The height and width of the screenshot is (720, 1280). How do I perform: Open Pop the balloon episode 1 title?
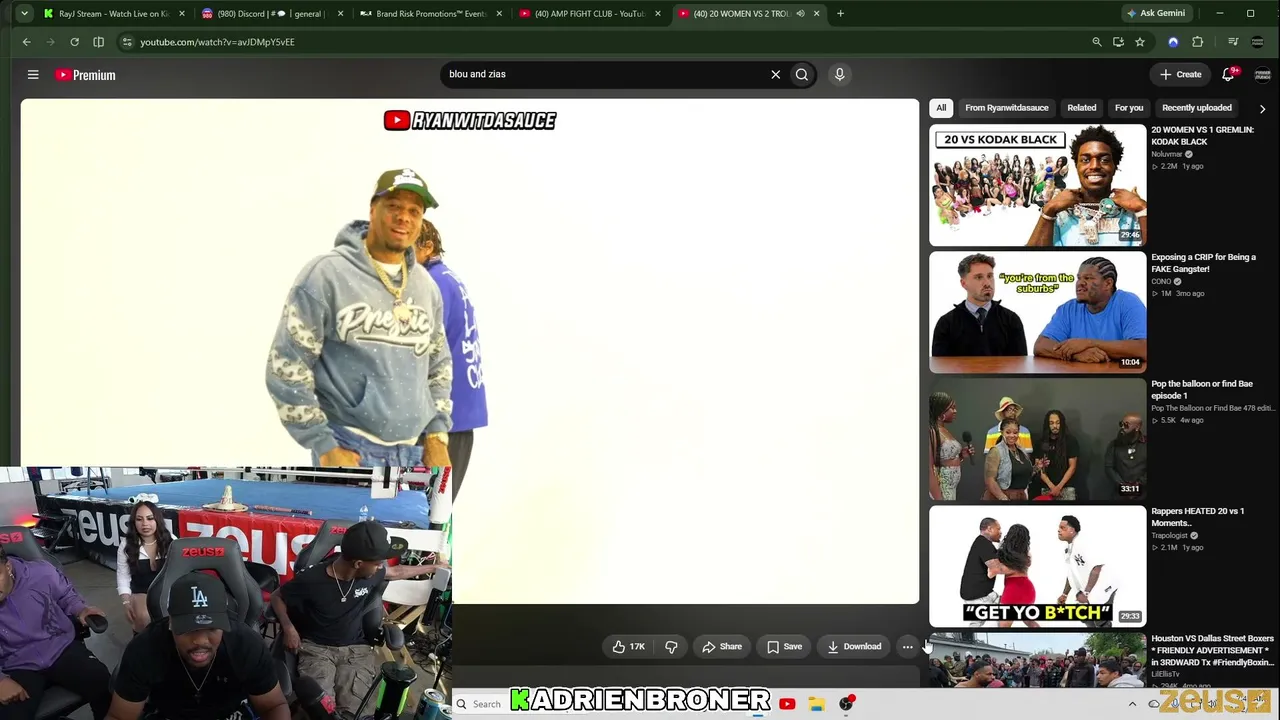1201,390
